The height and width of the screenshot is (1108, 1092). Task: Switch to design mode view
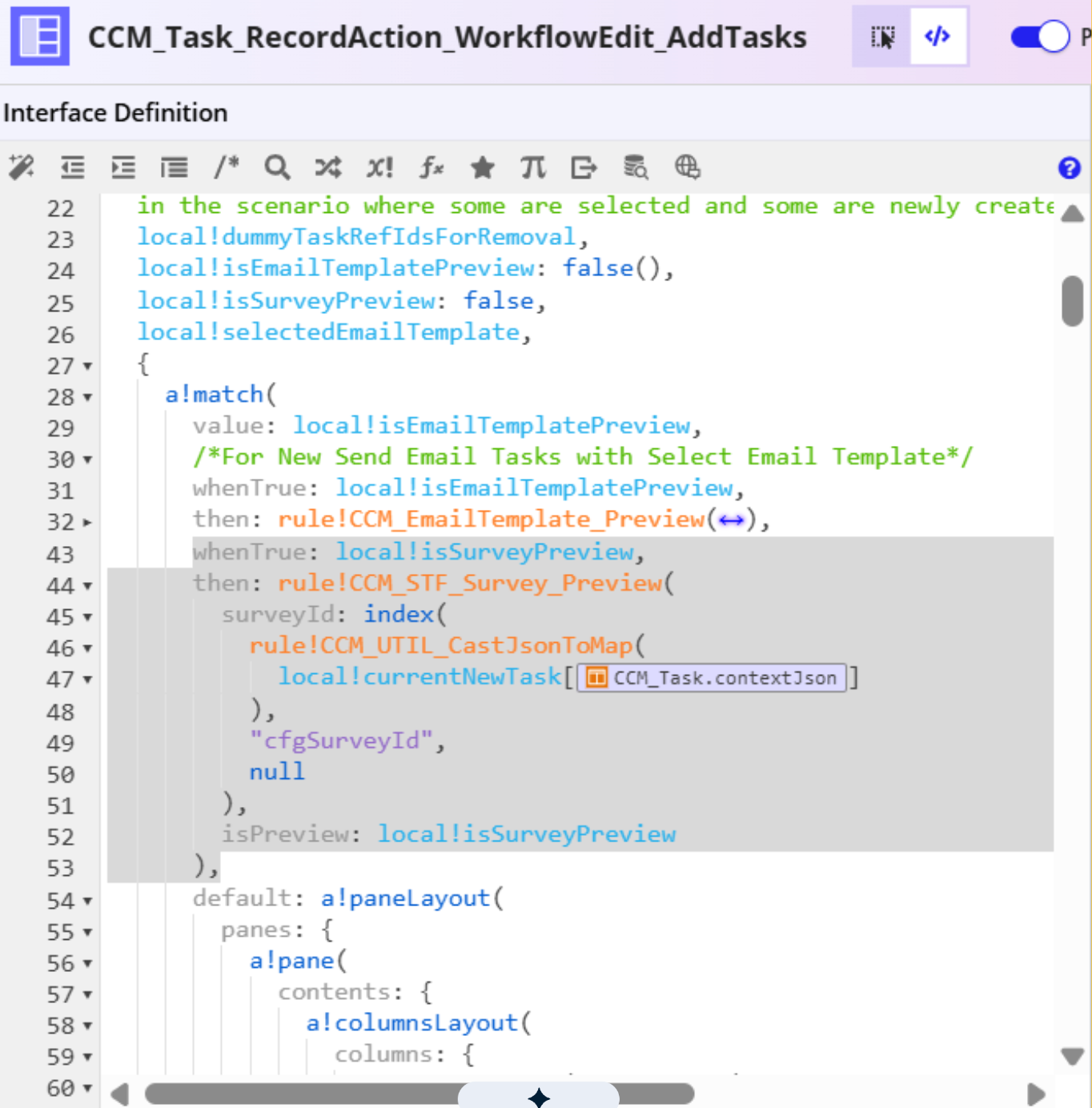pos(881,37)
